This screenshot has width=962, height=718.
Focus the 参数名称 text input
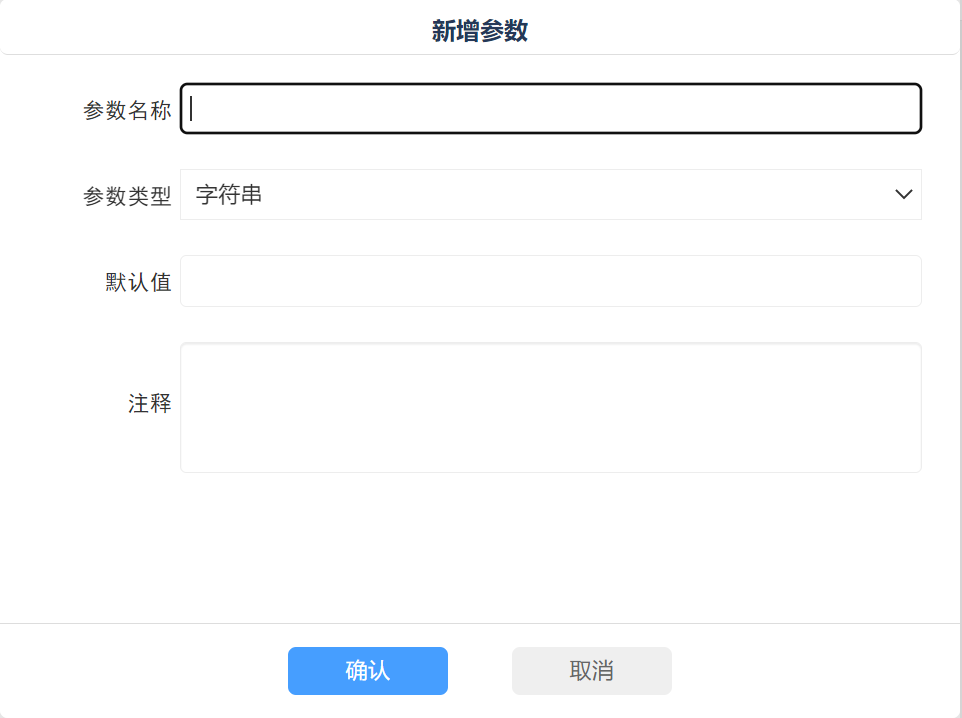click(x=550, y=109)
